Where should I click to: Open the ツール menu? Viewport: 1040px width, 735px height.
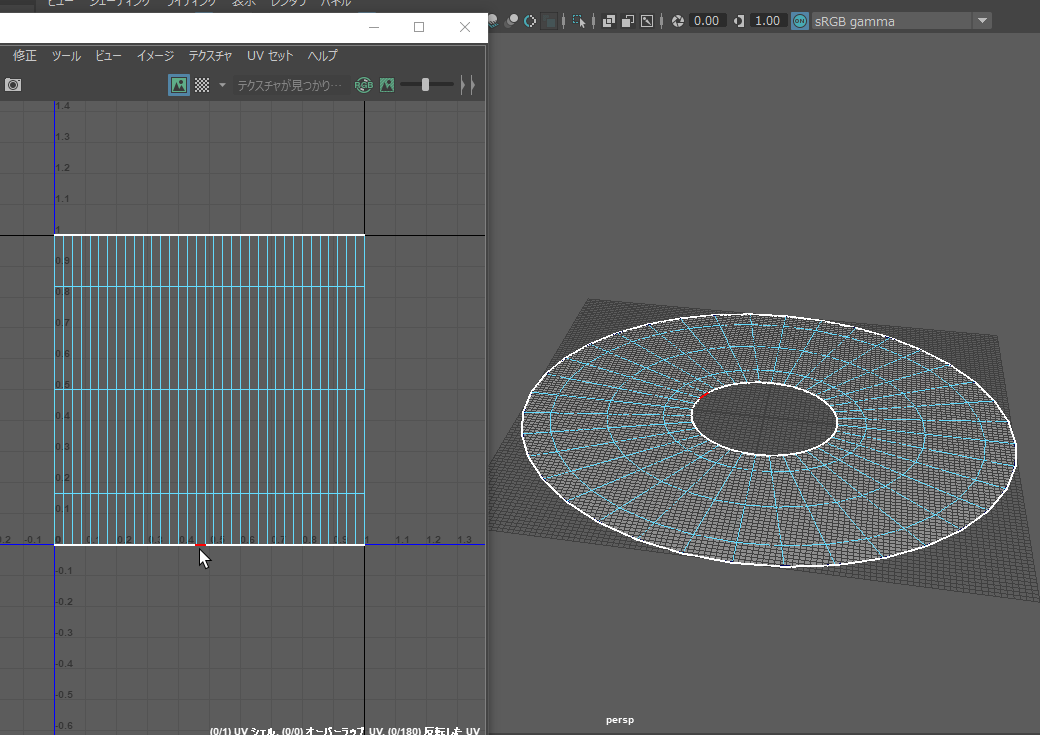(x=66, y=56)
